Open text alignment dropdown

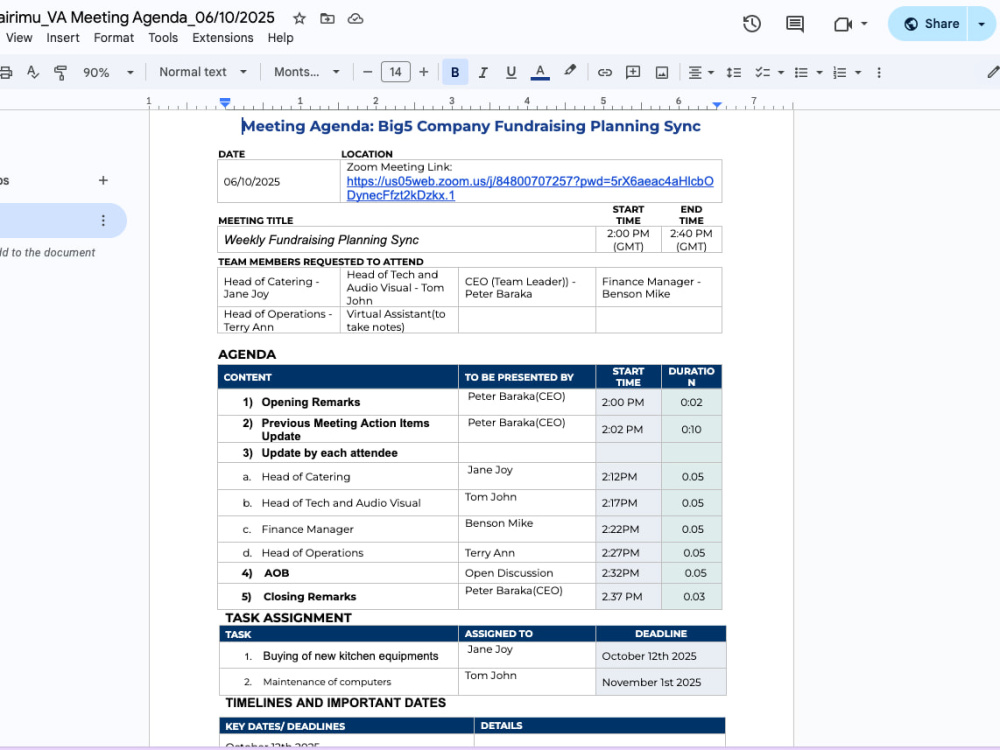(700, 72)
